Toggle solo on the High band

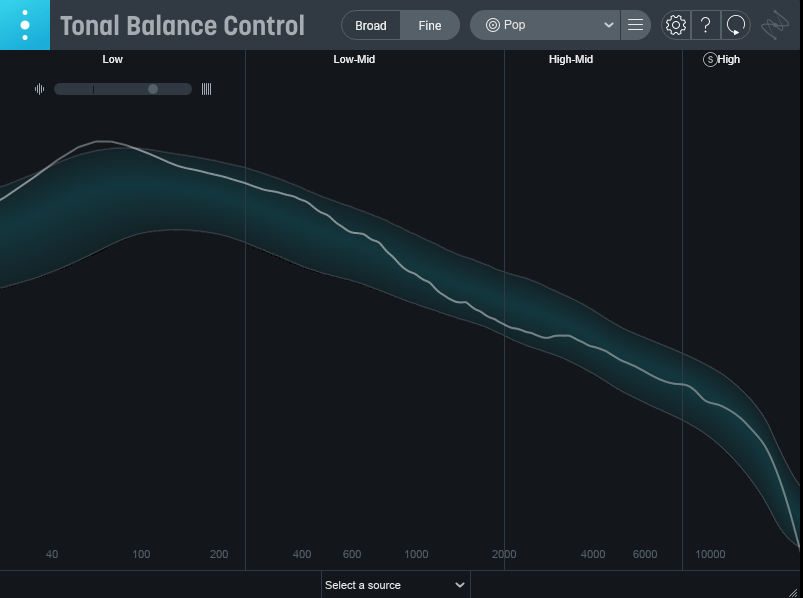coord(710,60)
